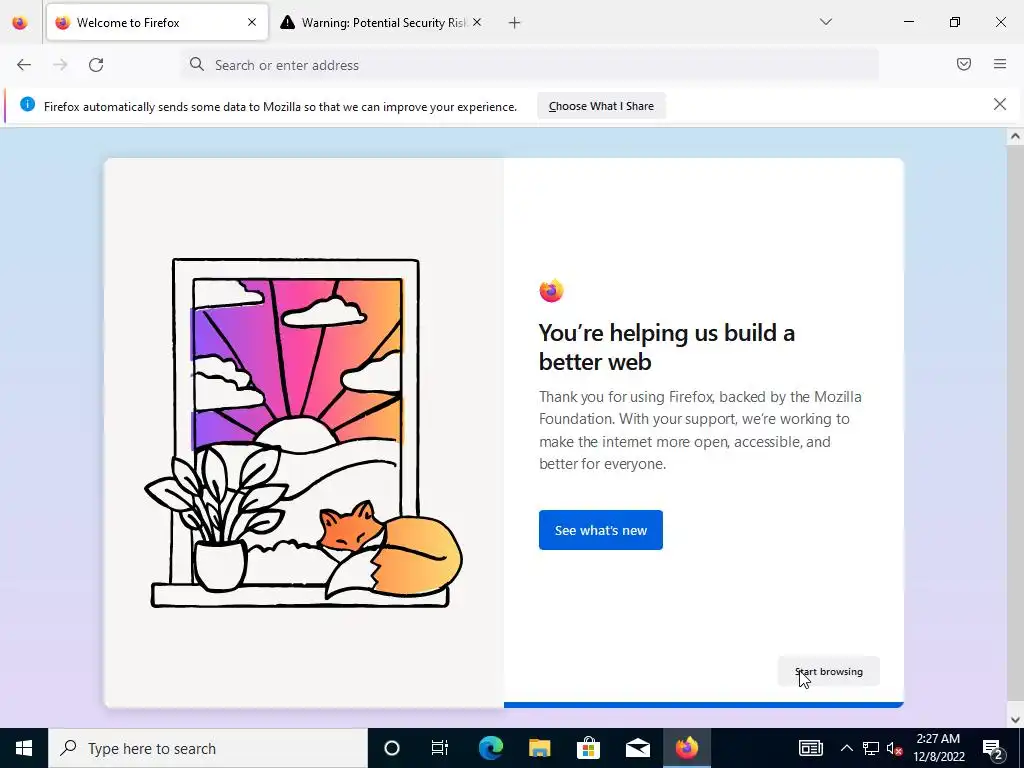This screenshot has height=768, width=1024.
Task: Go back one page
Action: [x=24, y=65]
